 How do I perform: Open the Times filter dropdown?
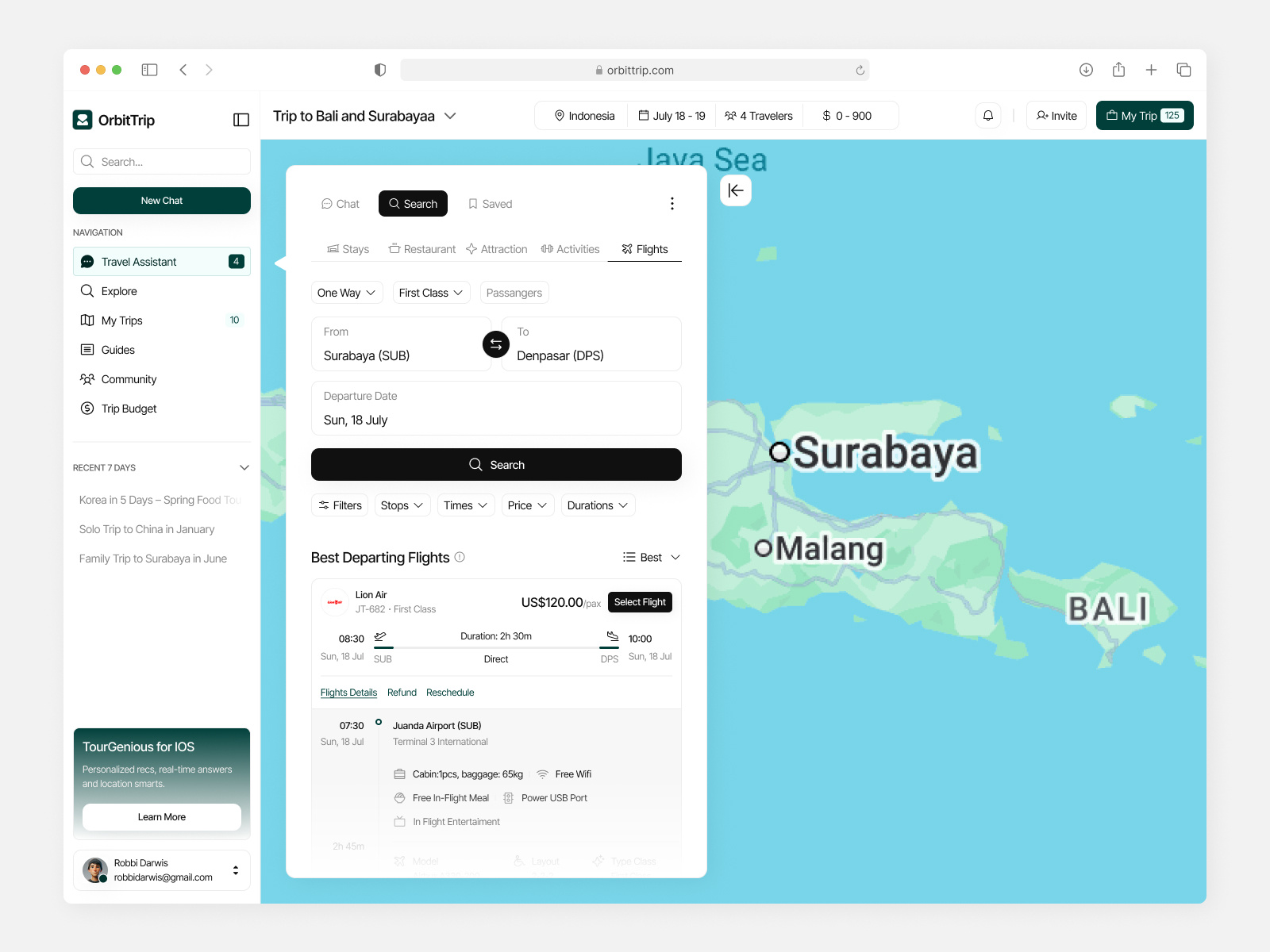click(466, 505)
